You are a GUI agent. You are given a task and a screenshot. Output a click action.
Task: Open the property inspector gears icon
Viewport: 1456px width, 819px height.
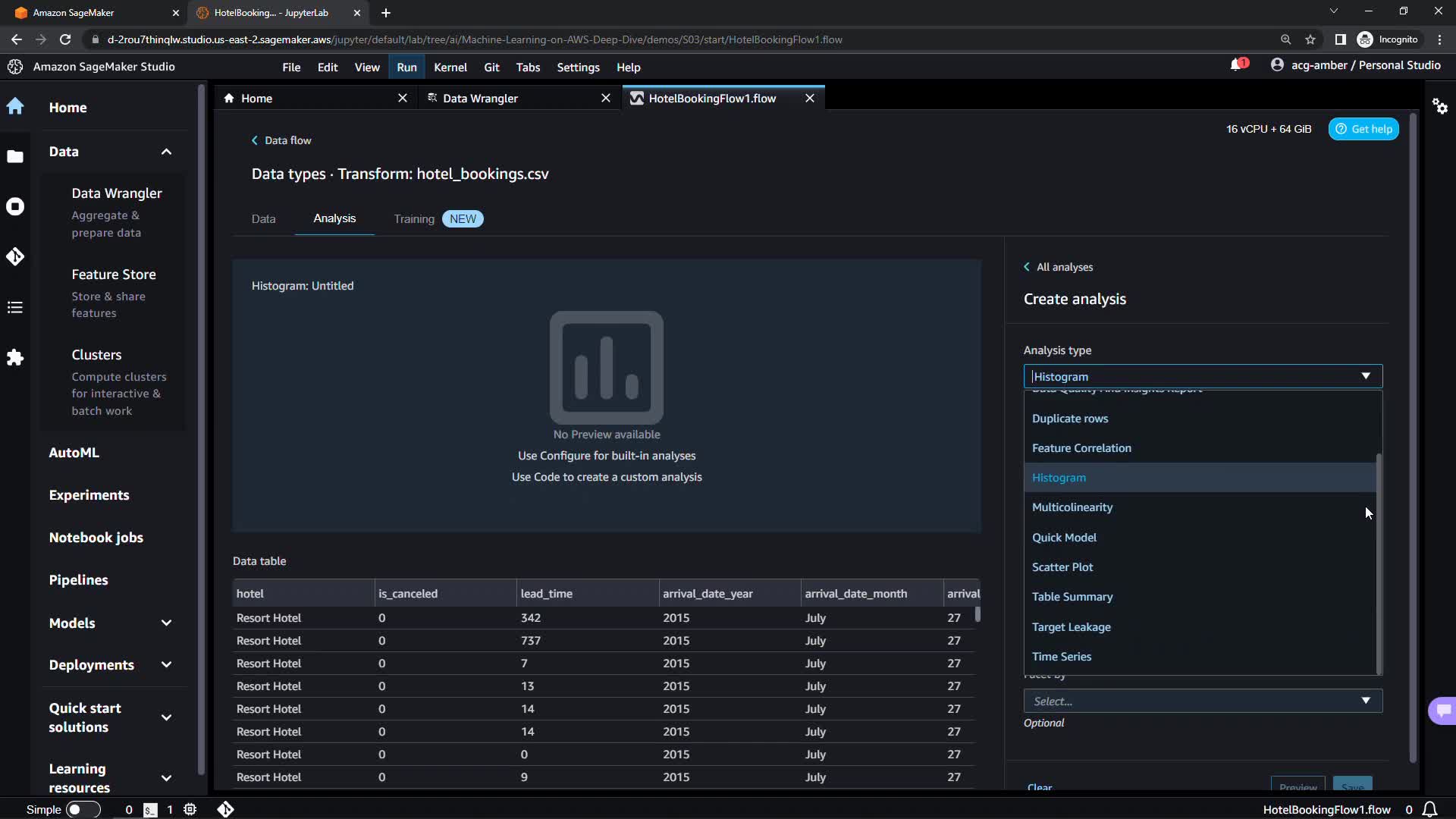pos(1439,106)
